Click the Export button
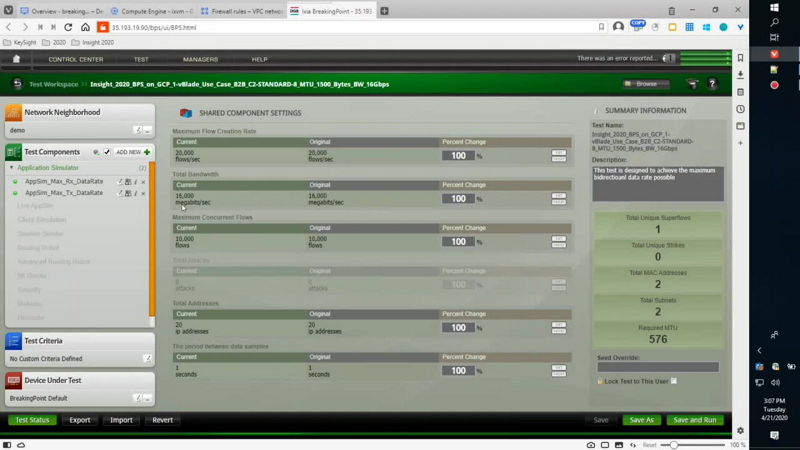 [x=80, y=420]
